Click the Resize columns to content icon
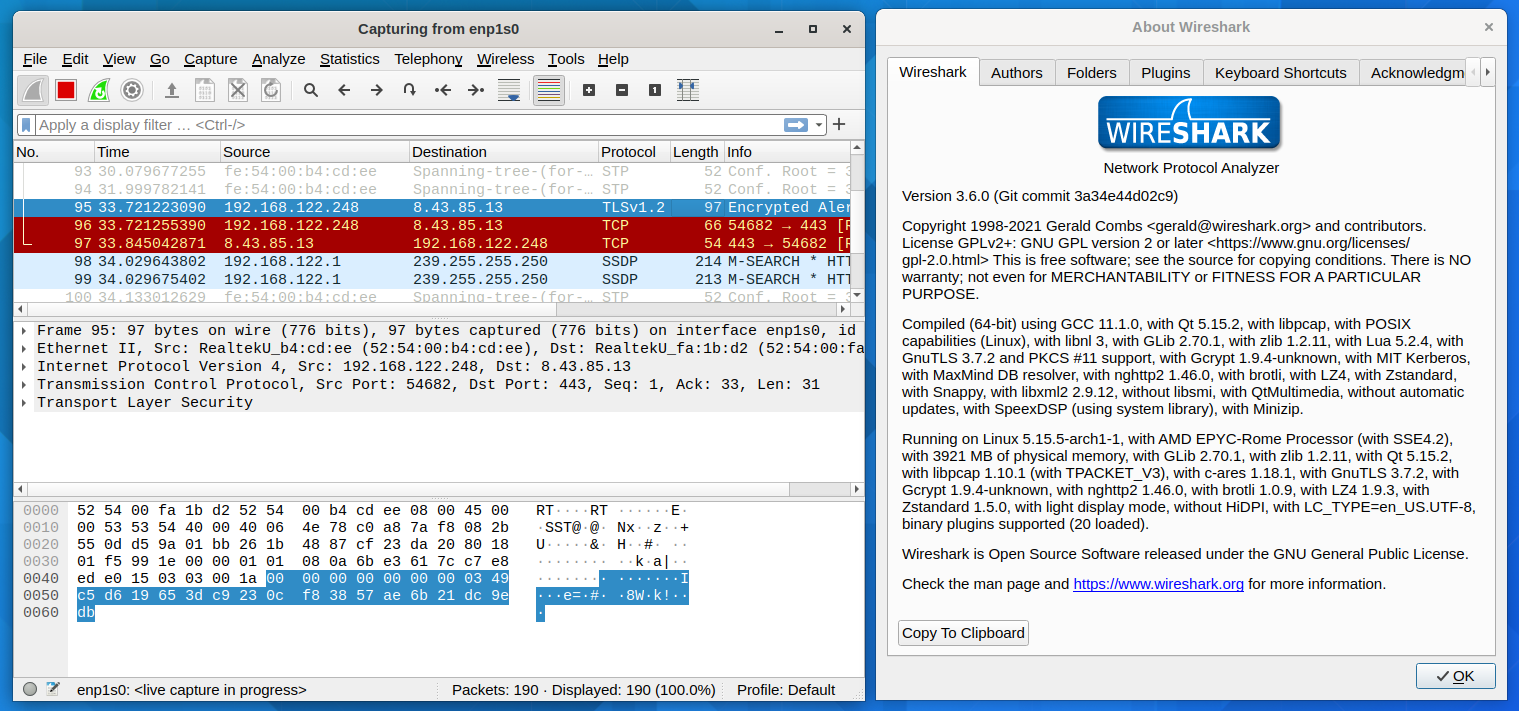Viewport: 1519px width, 711px height. [x=688, y=90]
